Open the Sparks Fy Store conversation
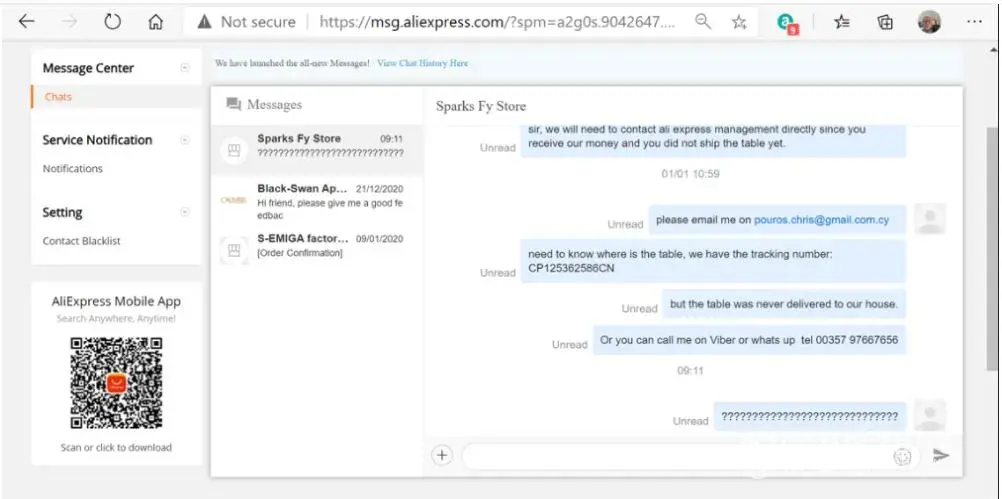 316,150
